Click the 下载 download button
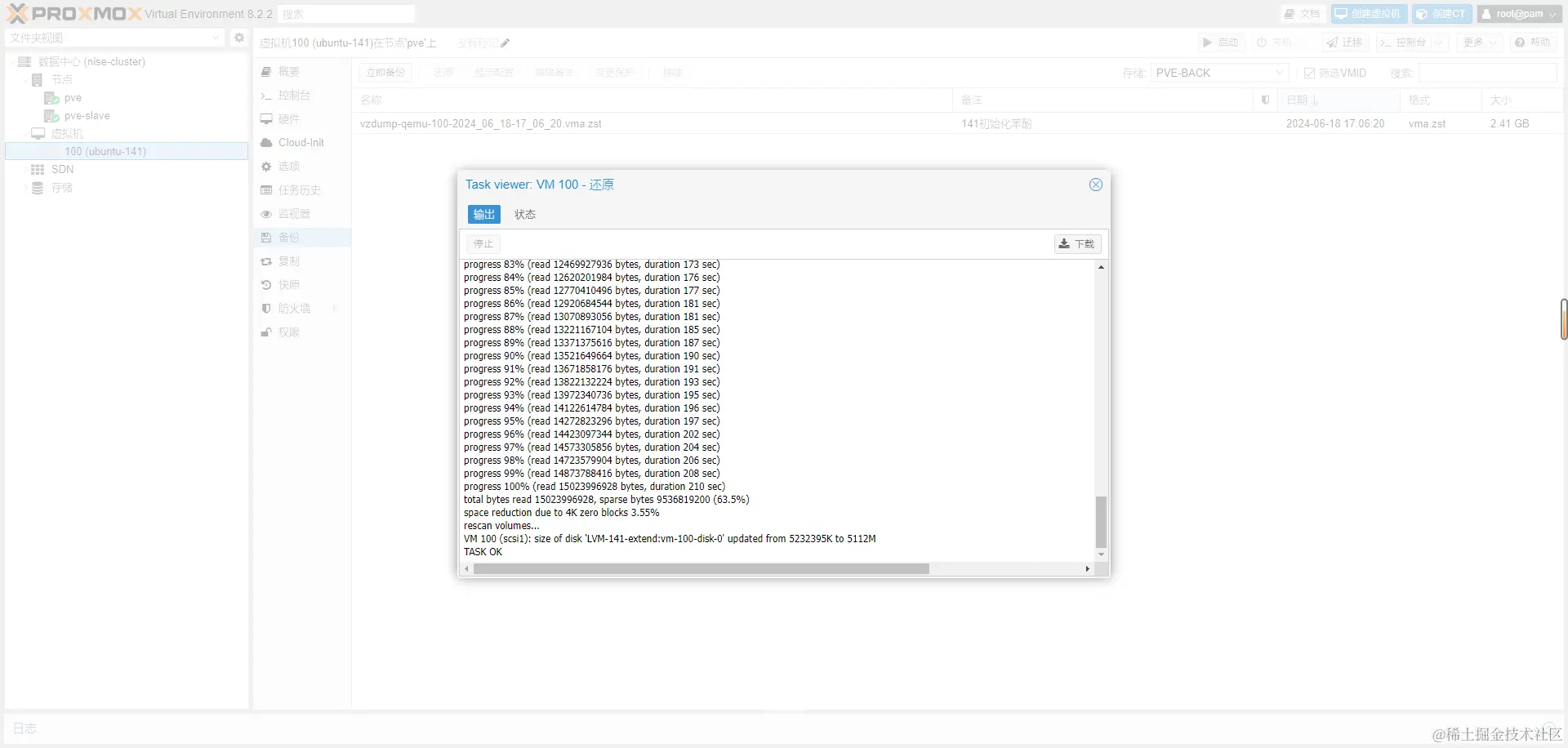The height and width of the screenshot is (748, 1568). 1077,243
